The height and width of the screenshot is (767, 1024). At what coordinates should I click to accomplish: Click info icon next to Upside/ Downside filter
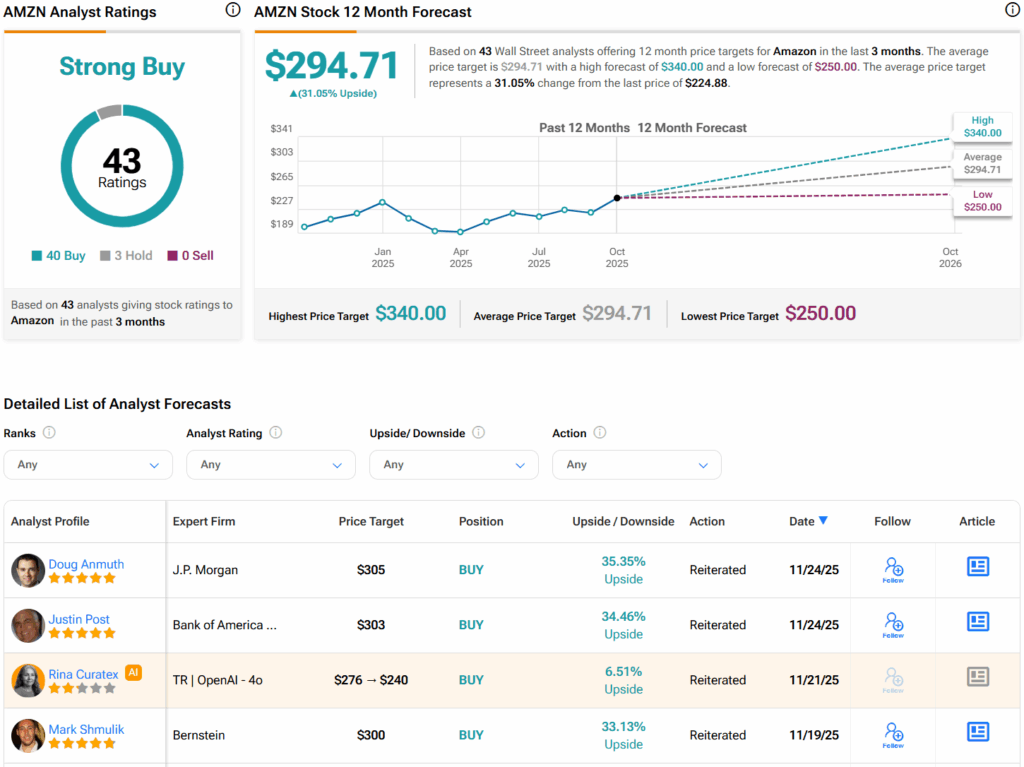click(478, 433)
